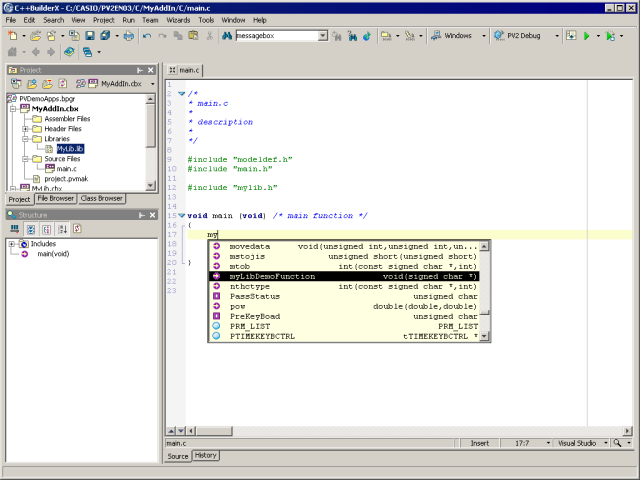Open the File menu

[x=11, y=20]
